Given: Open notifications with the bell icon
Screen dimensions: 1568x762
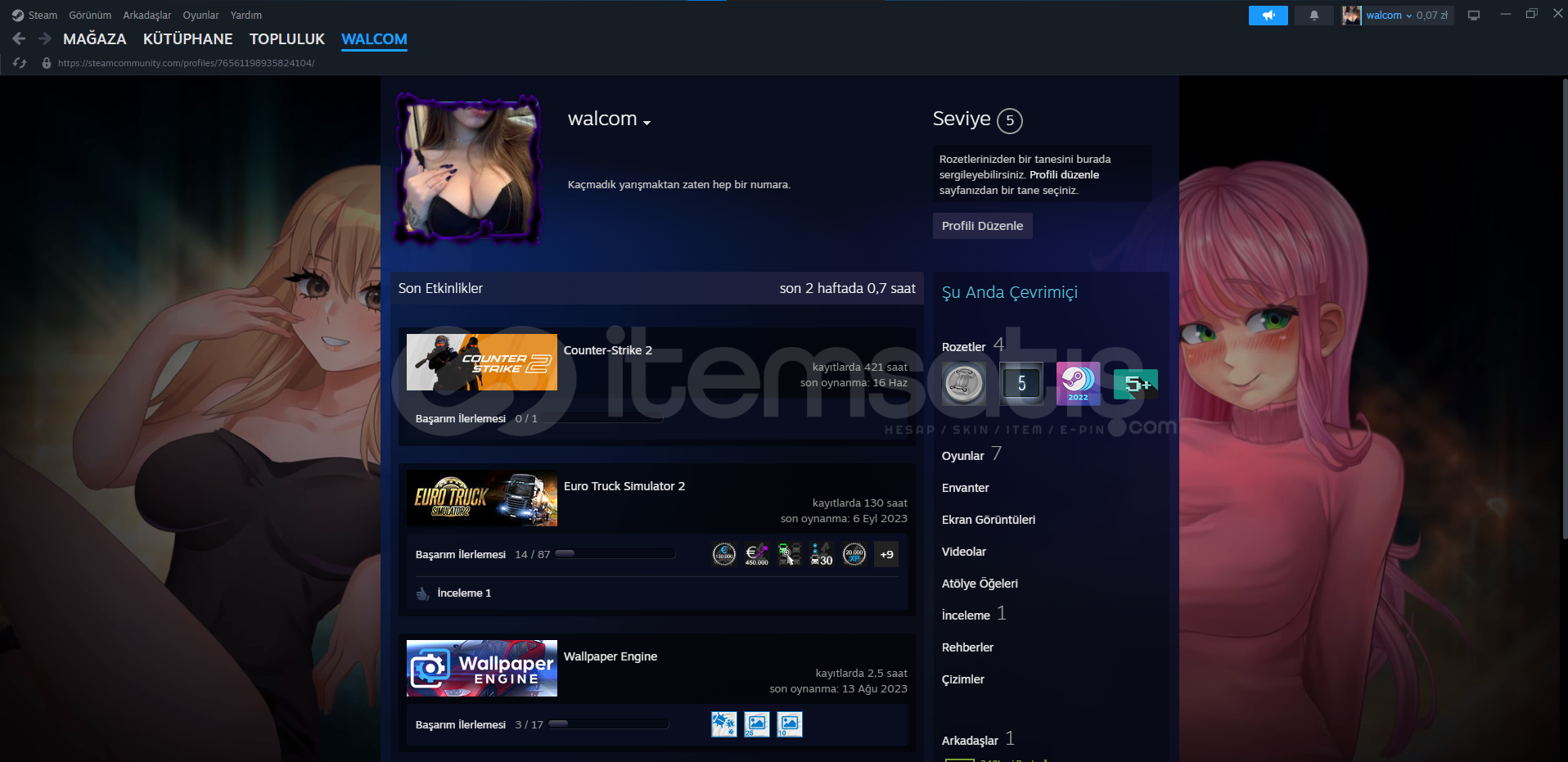Looking at the screenshot, I should (1314, 16).
